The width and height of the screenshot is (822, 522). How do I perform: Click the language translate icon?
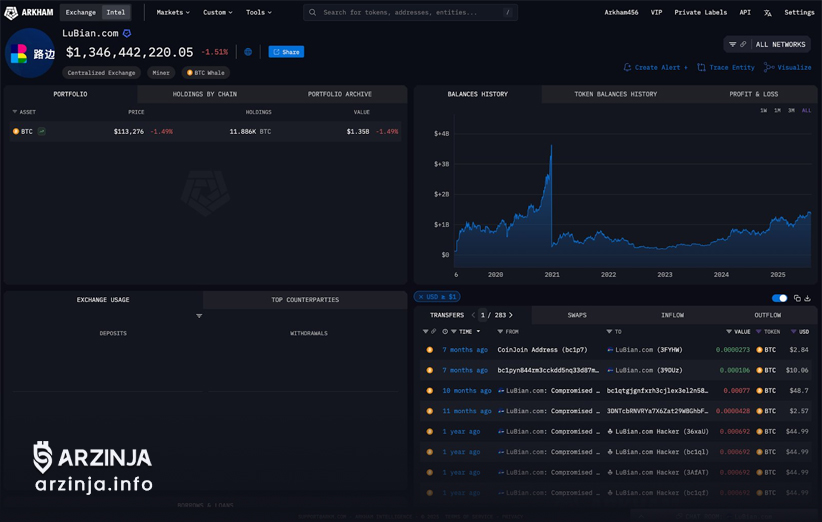(767, 13)
